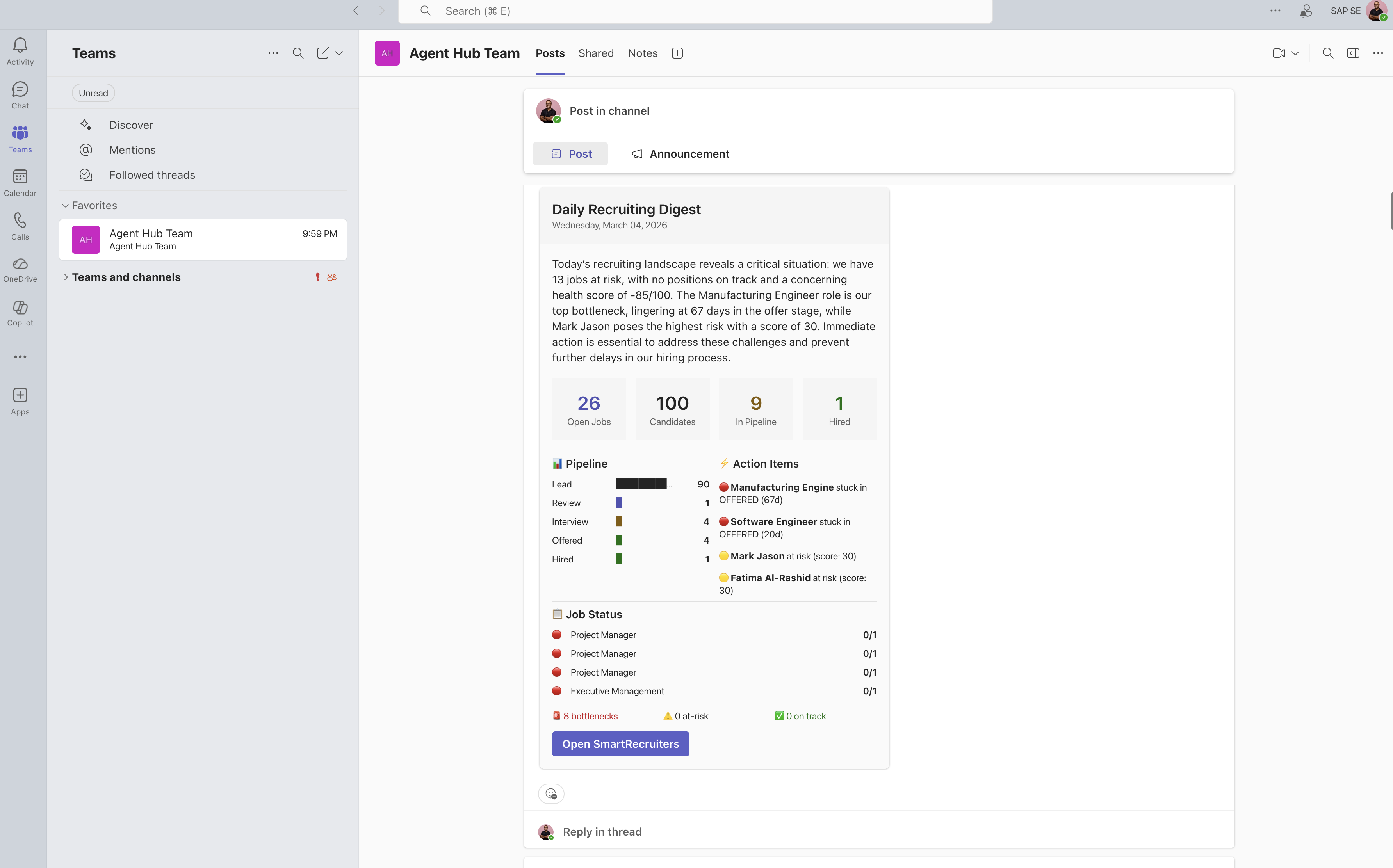
Task: Open Mentions in the Teams list
Action: [x=132, y=150]
